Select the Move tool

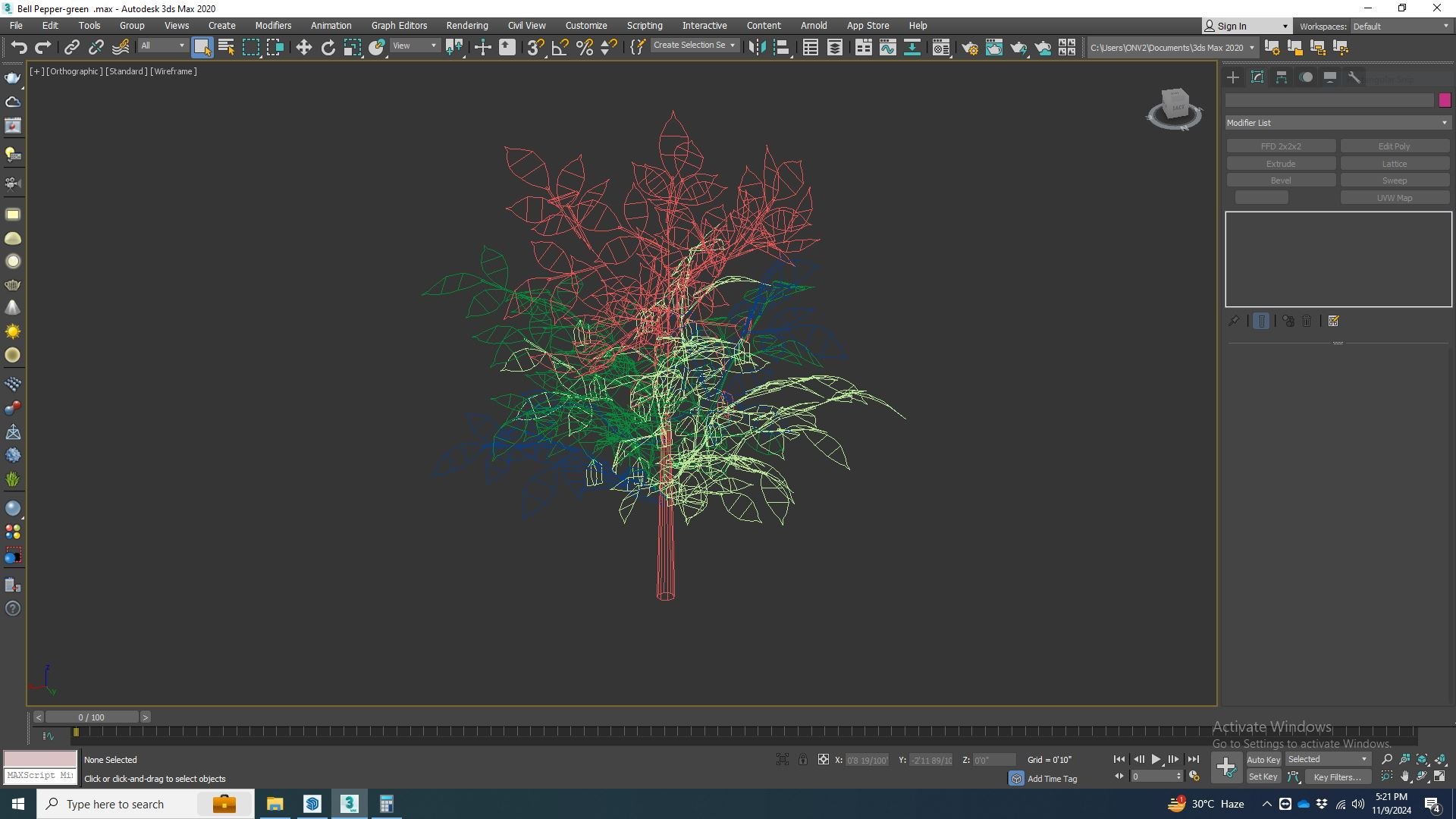tap(303, 48)
